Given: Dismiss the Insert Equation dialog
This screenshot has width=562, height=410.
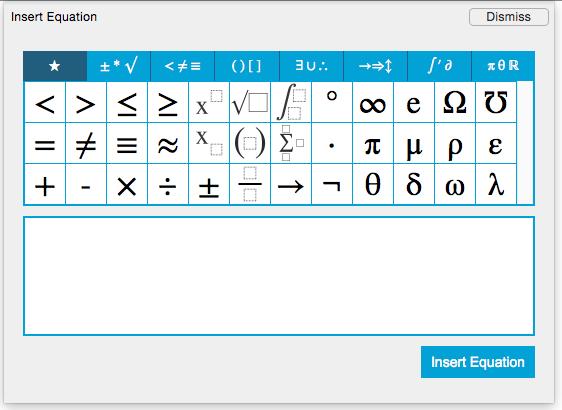Looking at the screenshot, I should tap(509, 17).
